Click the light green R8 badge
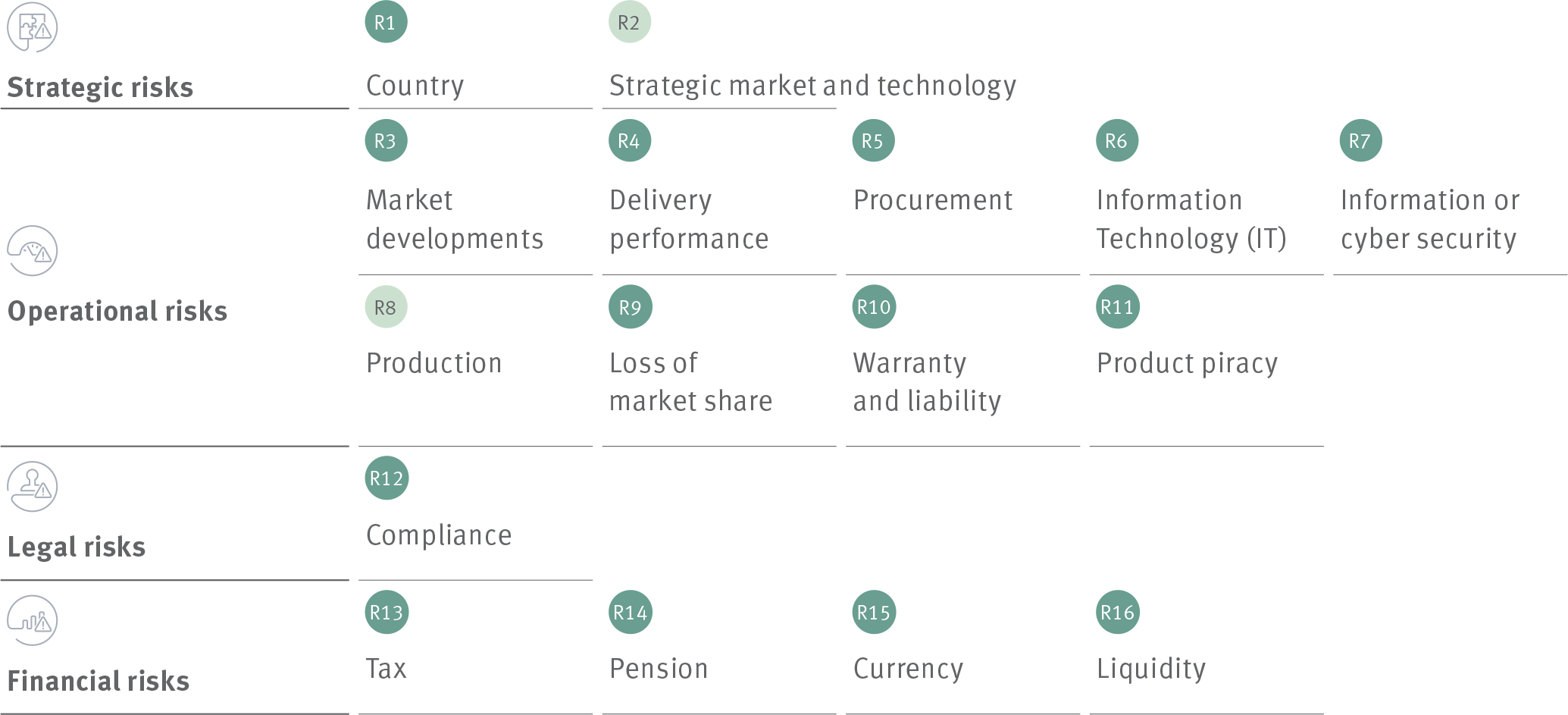 (387, 307)
